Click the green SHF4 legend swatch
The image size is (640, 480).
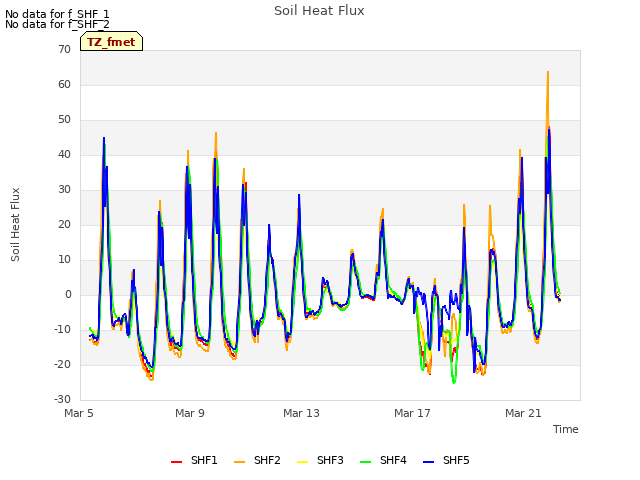click(x=365, y=462)
